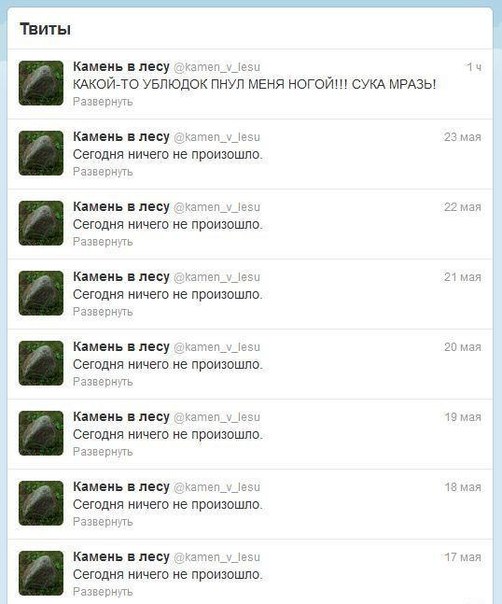Click the stone avatar on the 20 мая tweet
The image size is (502, 604).
[41, 363]
